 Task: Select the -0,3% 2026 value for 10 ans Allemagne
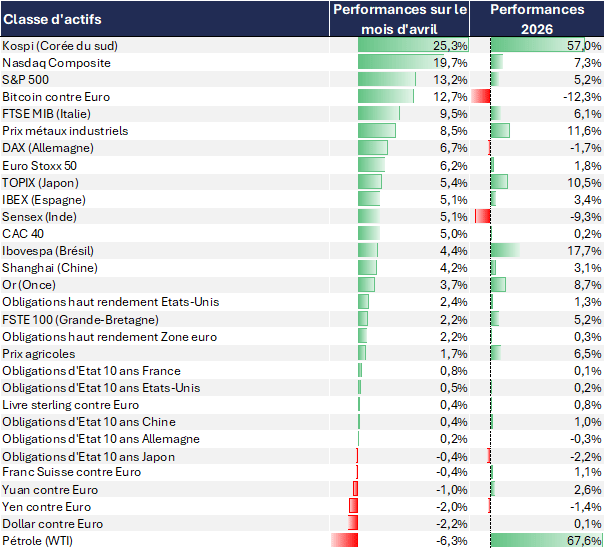(x=586, y=439)
